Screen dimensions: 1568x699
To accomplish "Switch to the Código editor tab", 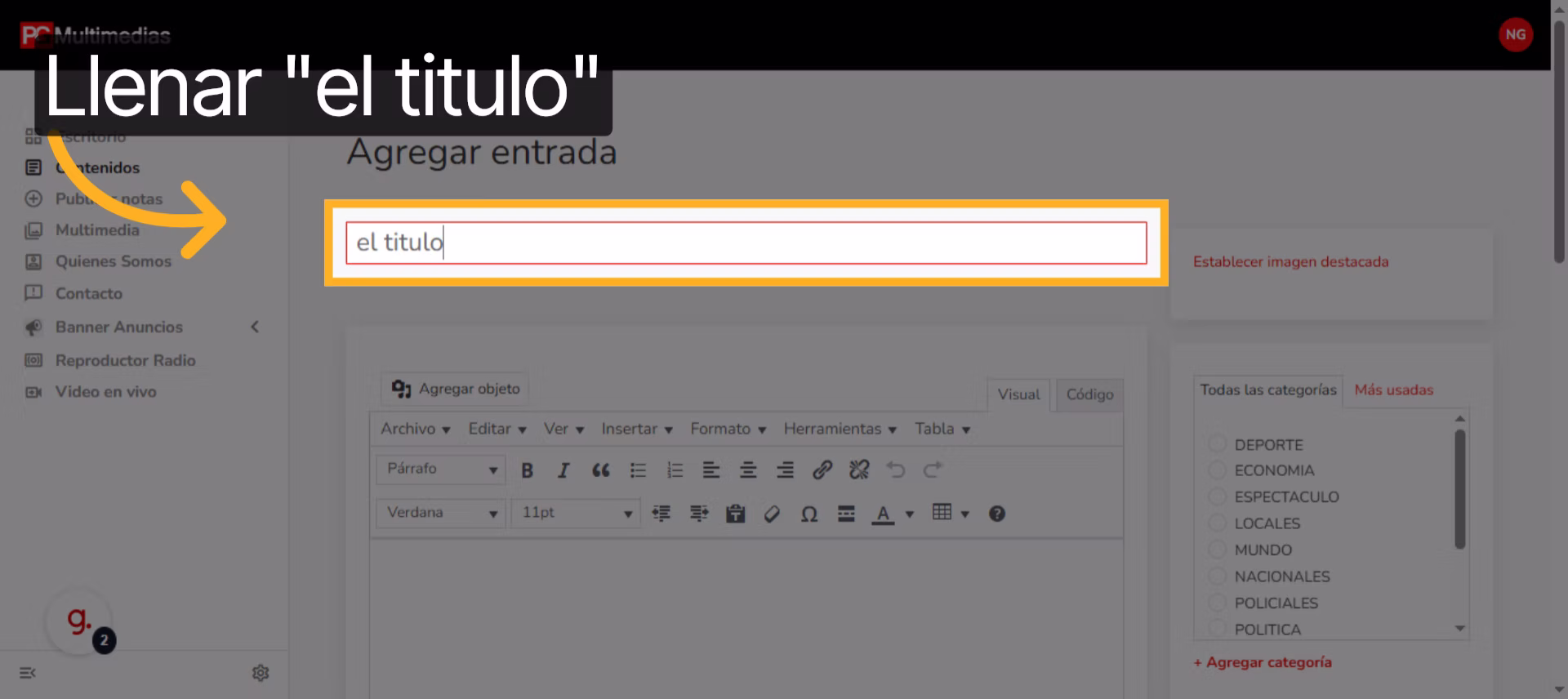I will 1089,394.
